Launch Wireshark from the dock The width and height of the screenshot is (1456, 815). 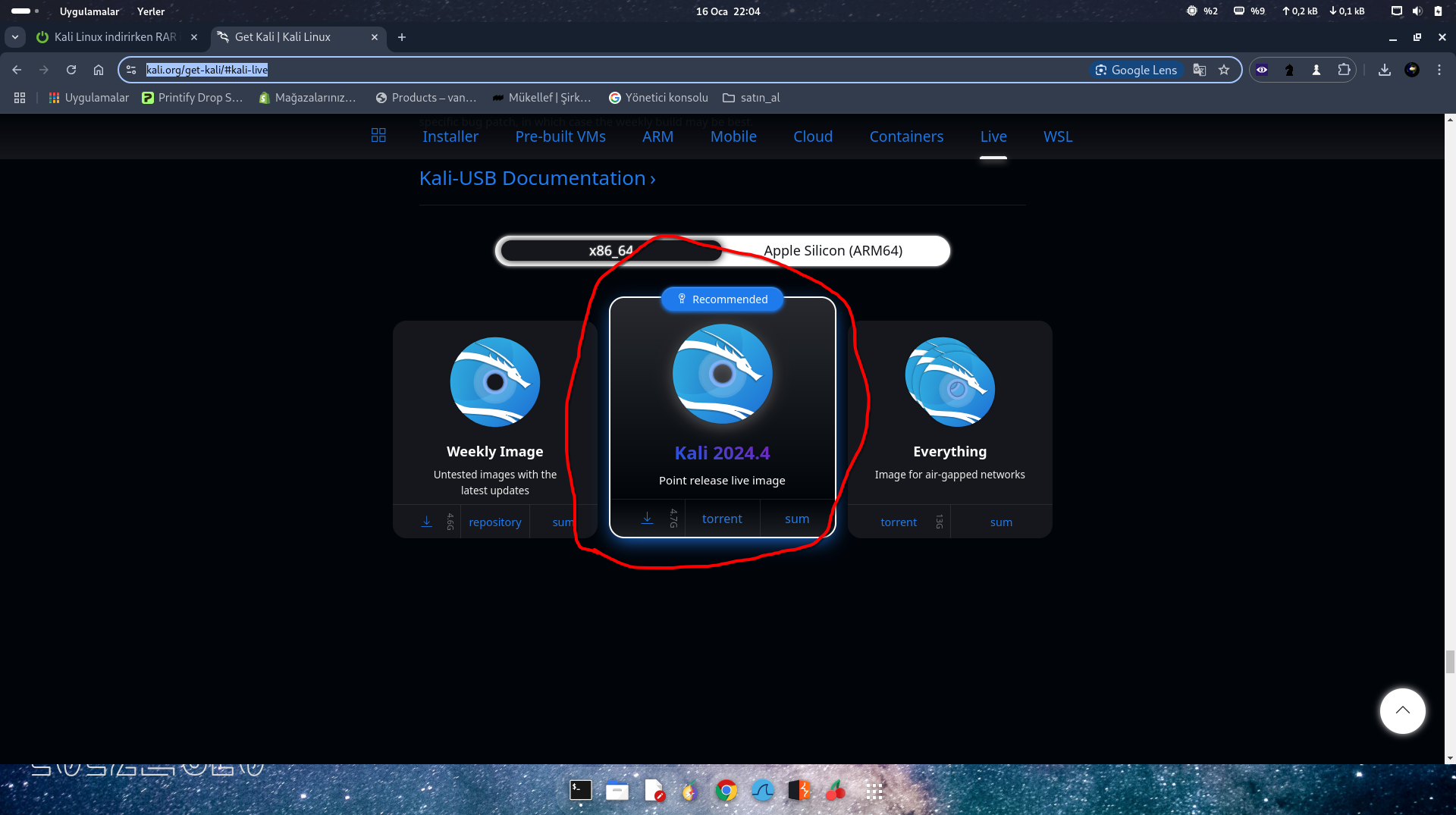coord(763,791)
